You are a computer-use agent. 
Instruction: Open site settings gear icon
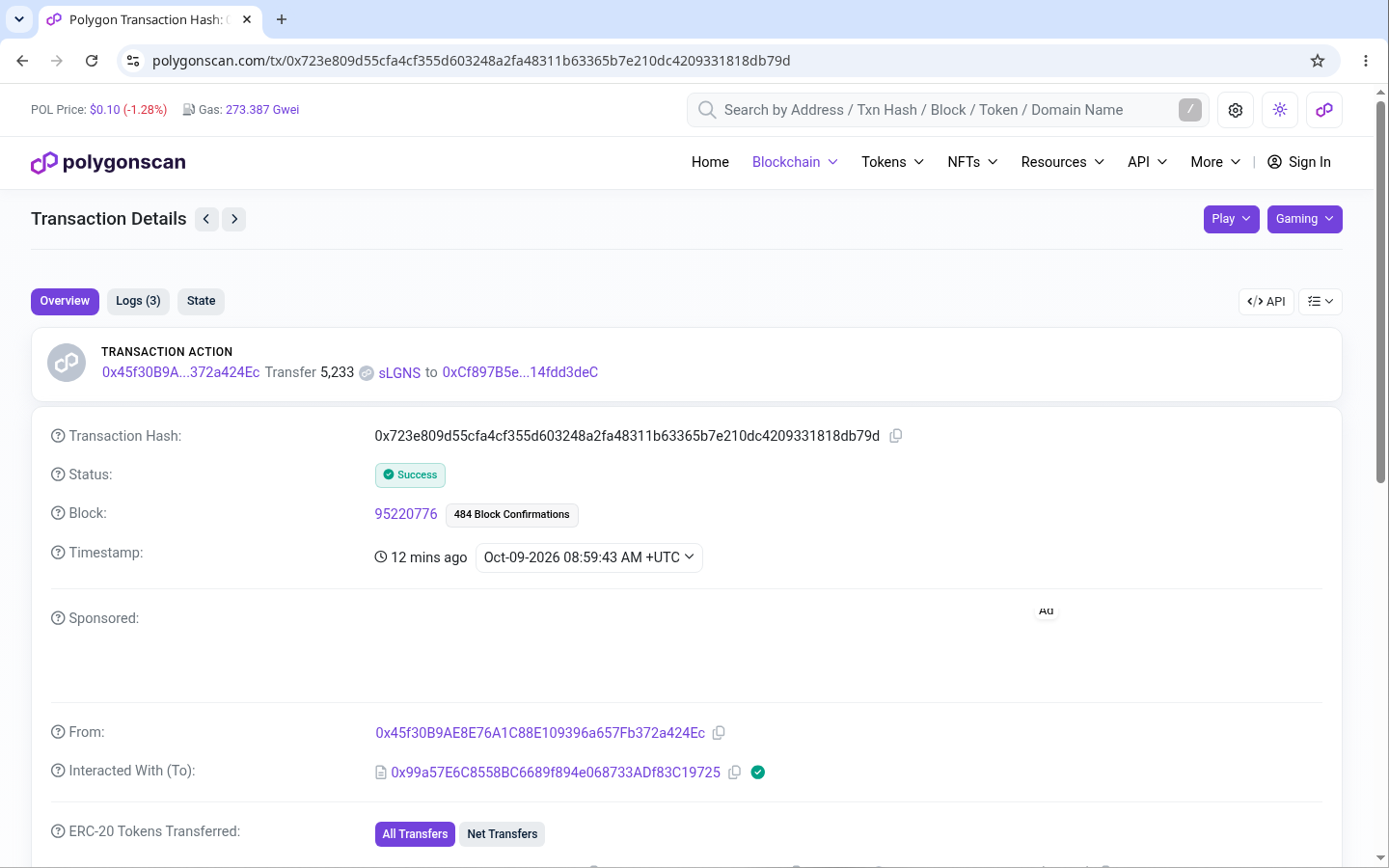pyautogui.click(x=1236, y=110)
